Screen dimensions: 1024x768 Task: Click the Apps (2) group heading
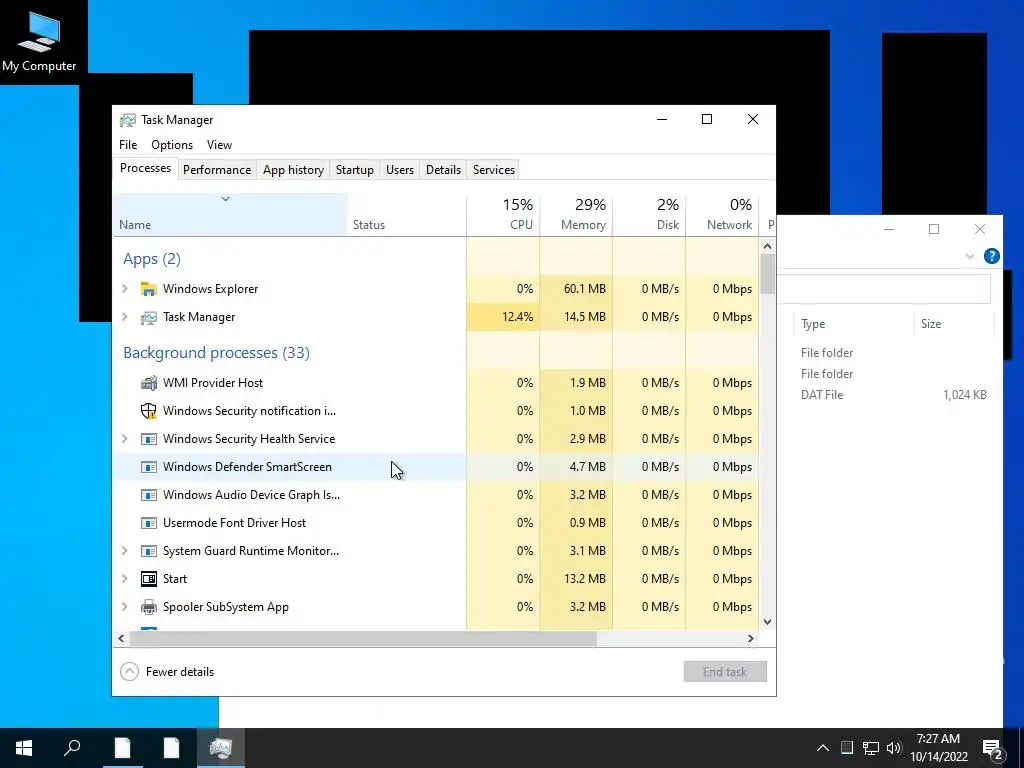[152, 259]
